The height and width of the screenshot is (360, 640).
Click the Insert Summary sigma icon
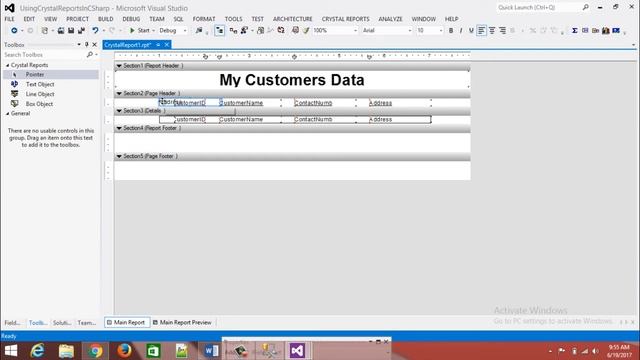575,31
